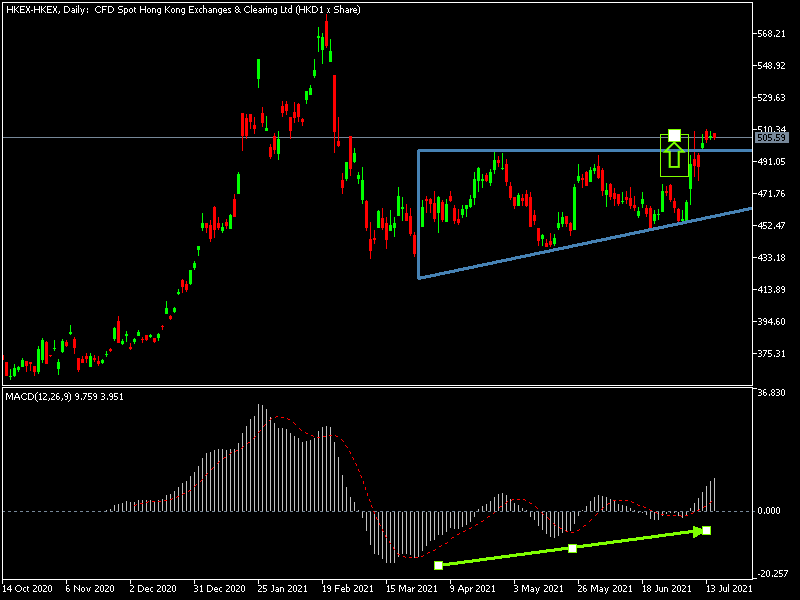Screen dimensions: 800x600
Task: Click the 0.000 MACD zero level label
Action: (769, 511)
